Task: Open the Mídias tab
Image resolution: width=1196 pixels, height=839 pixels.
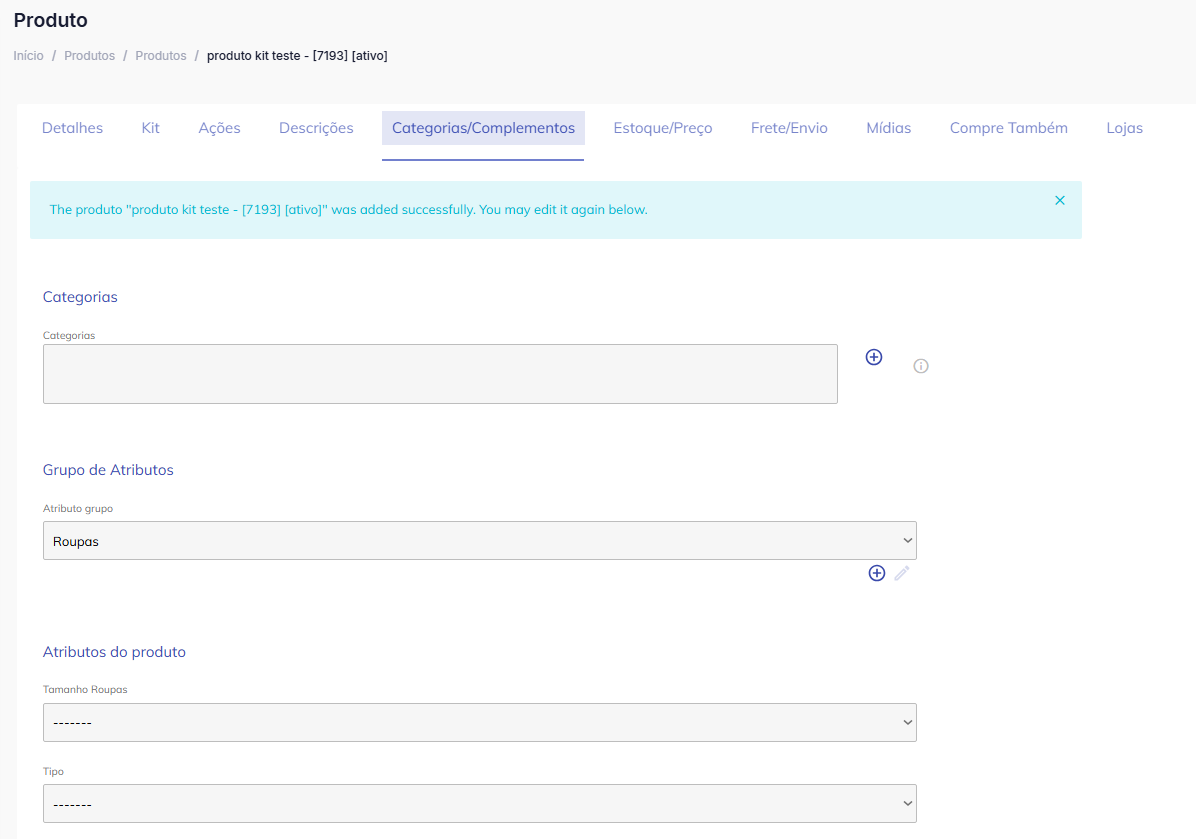Action: [888, 128]
